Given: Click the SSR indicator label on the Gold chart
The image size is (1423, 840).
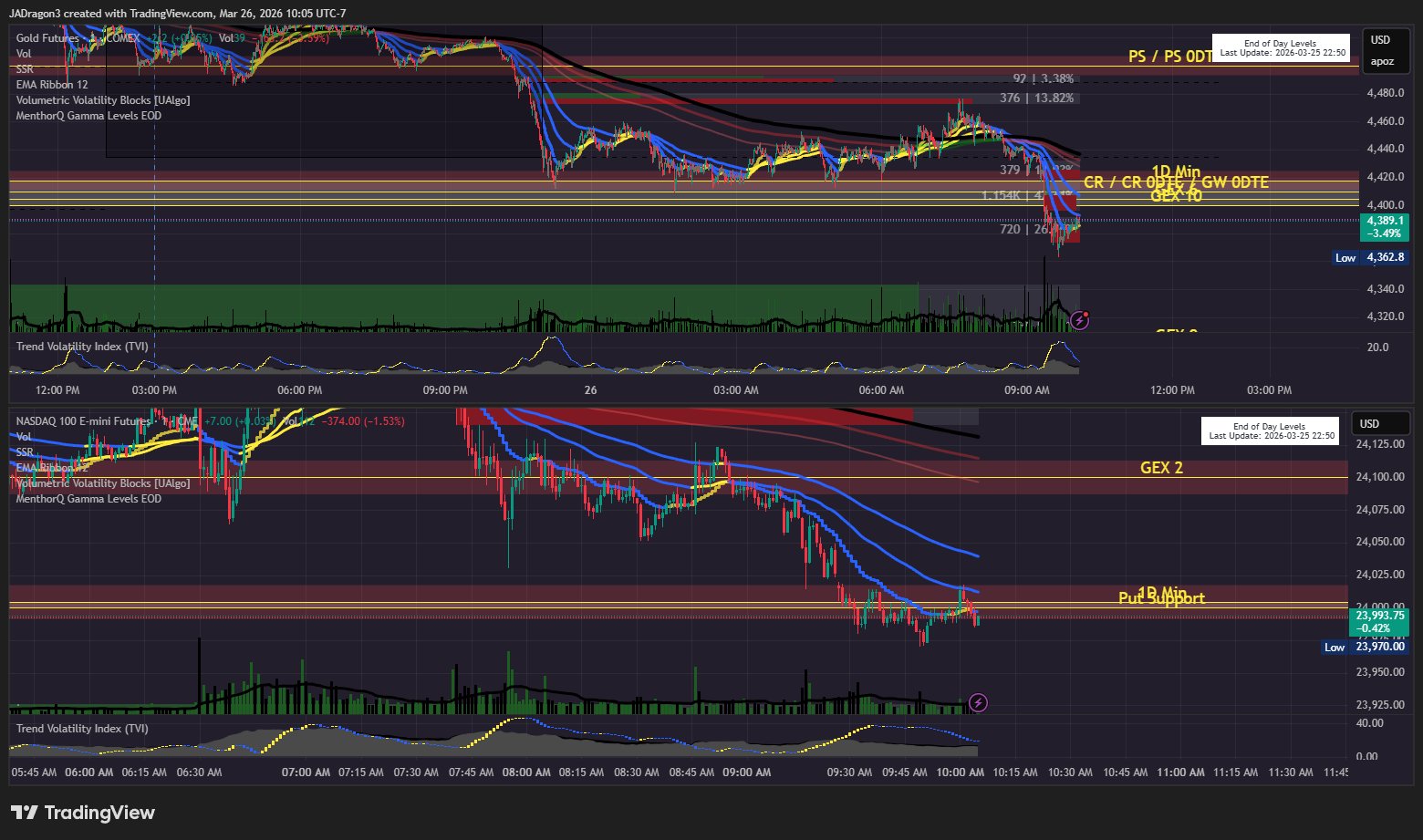Looking at the screenshot, I should pos(25,69).
